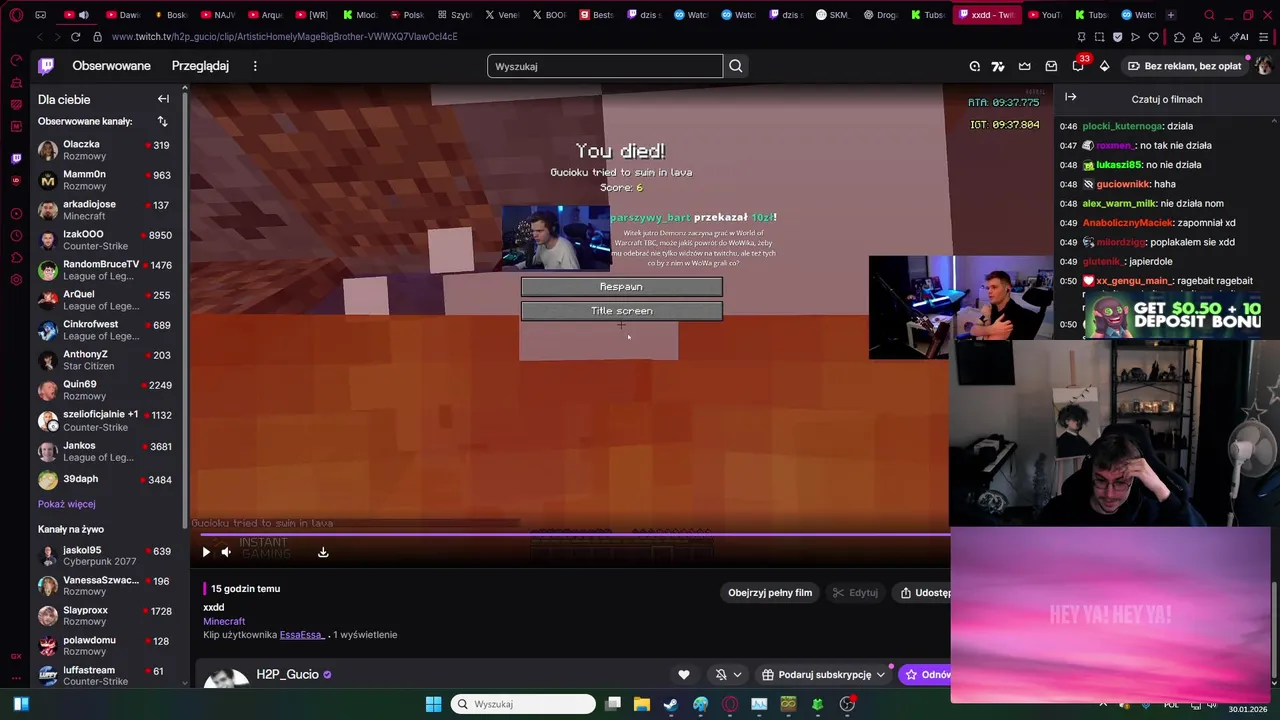The height and width of the screenshot is (720, 1280).
Task: Open the RandomBruceTV channel
Action: (x=110, y=270)
